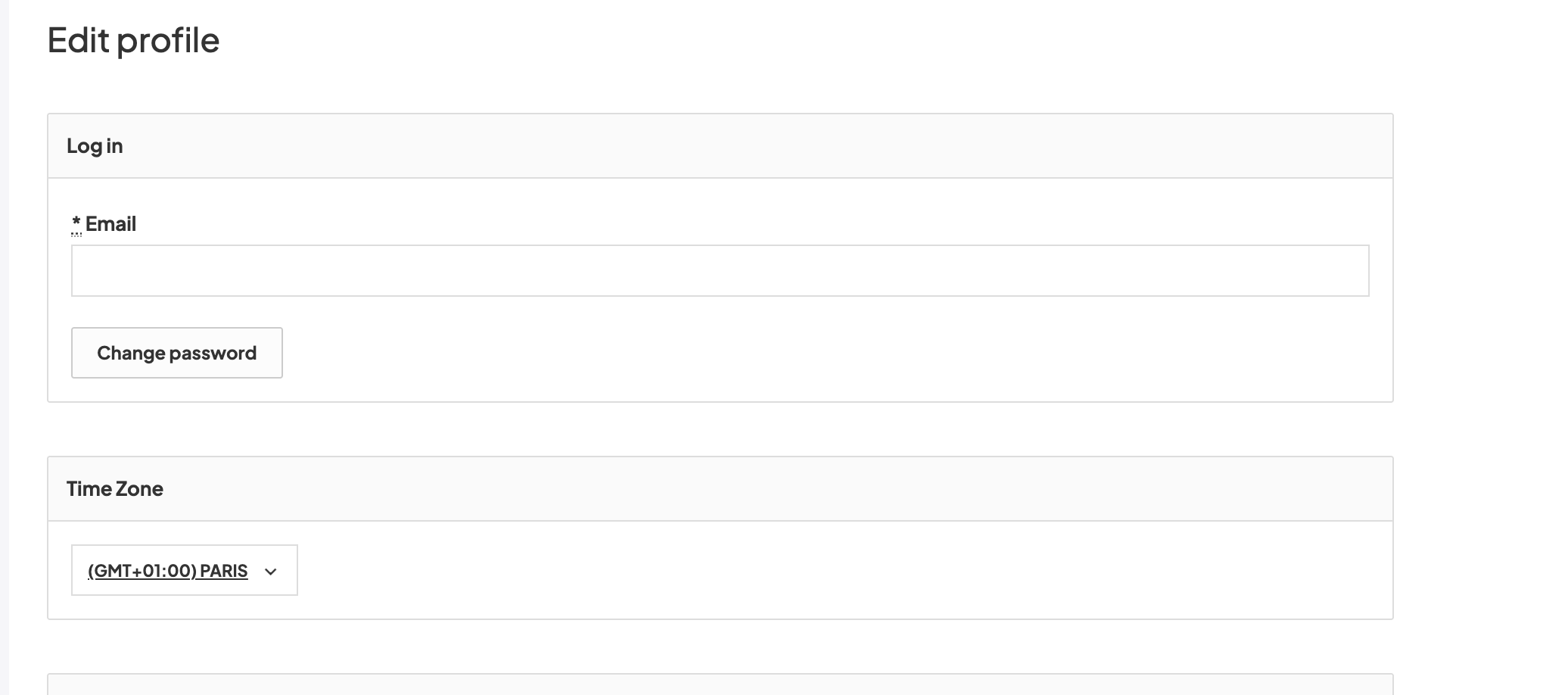Click the Edit profile page heading
The width and height of the screenshot is (1568, 695).
pos(133,40)
